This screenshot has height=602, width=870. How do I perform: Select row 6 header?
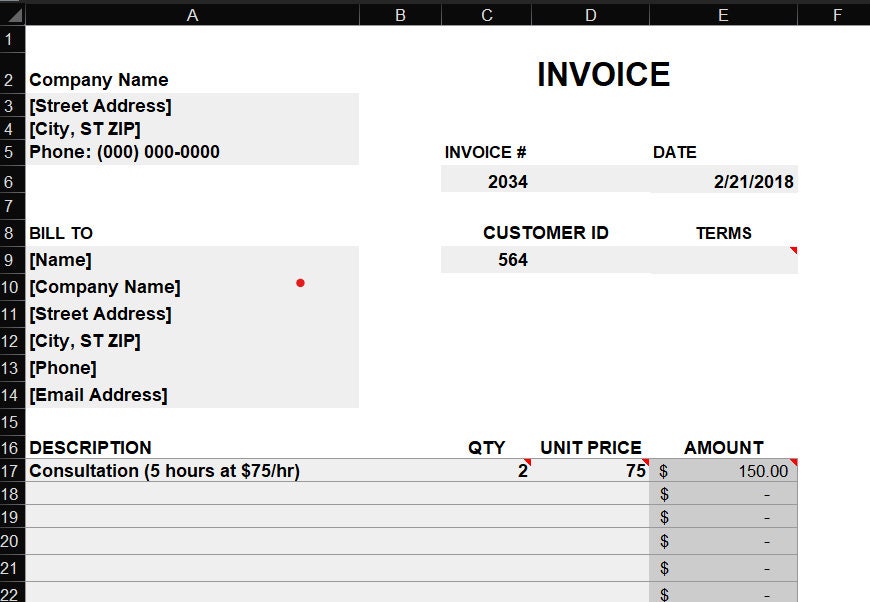[x=12, y=179]
